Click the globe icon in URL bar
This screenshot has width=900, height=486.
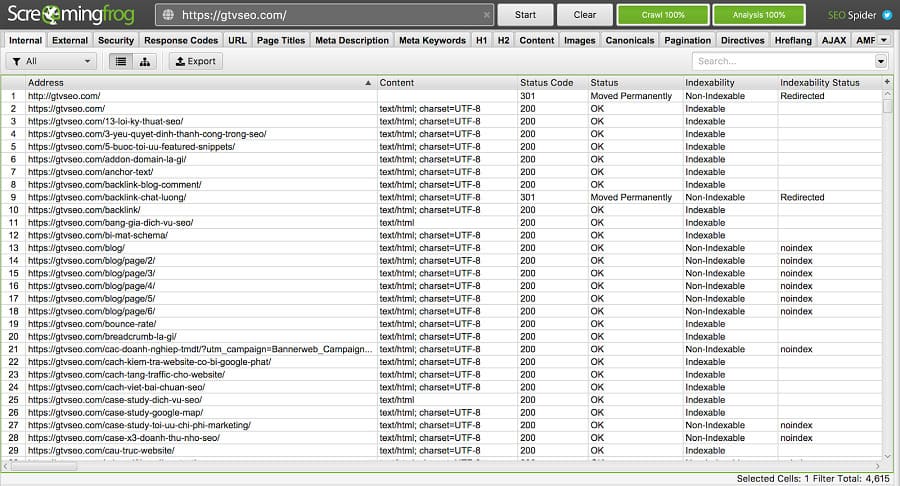169,15
